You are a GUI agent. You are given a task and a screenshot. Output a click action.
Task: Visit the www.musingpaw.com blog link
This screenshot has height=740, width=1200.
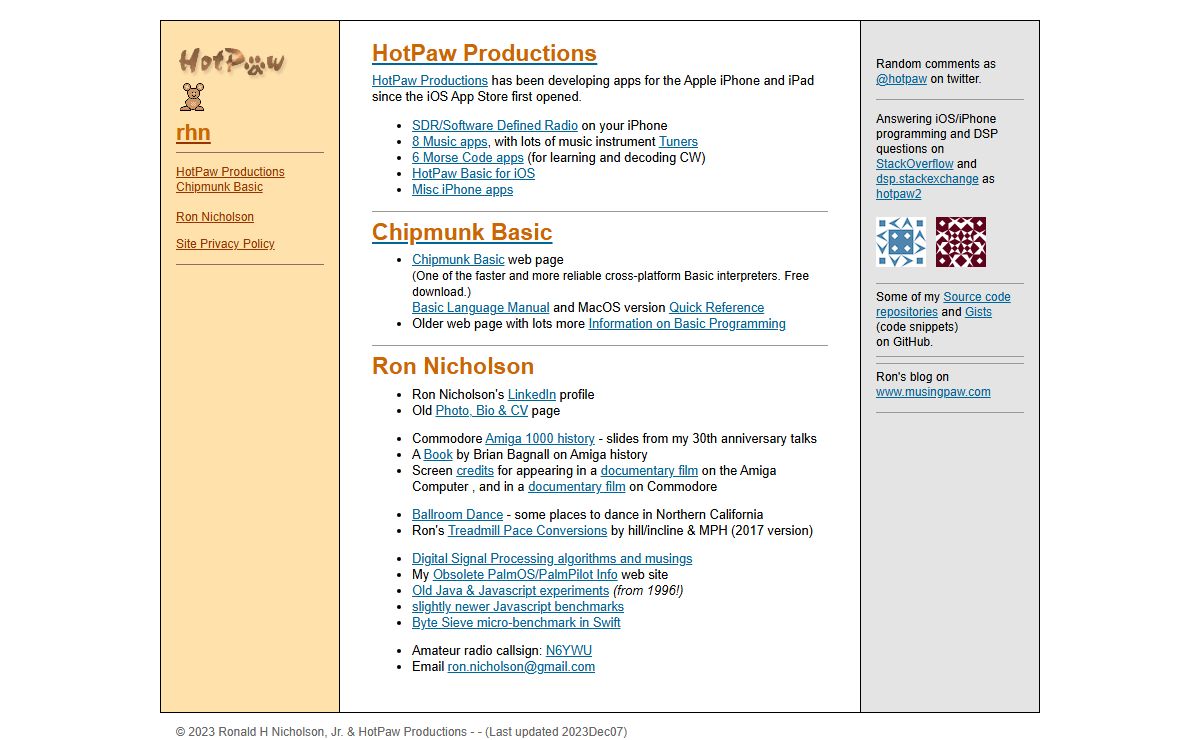pos(933,392)
